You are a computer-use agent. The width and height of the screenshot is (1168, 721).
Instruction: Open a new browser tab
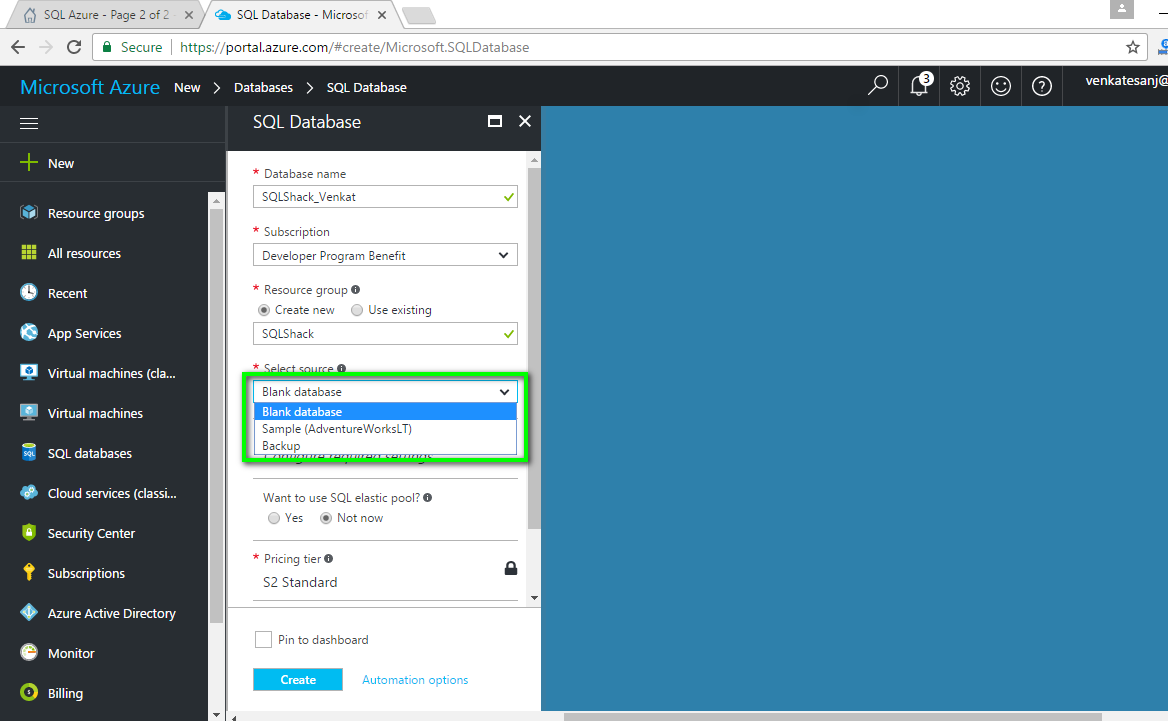click(x=419, y=15)
